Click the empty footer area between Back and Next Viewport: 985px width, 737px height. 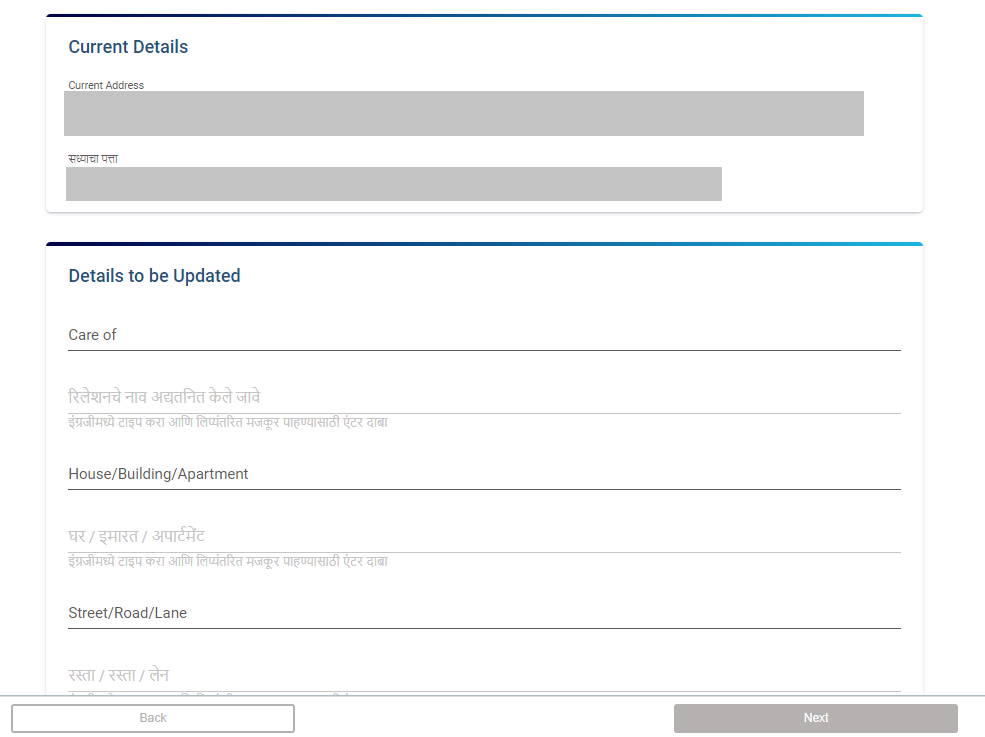tap(484, 718)
